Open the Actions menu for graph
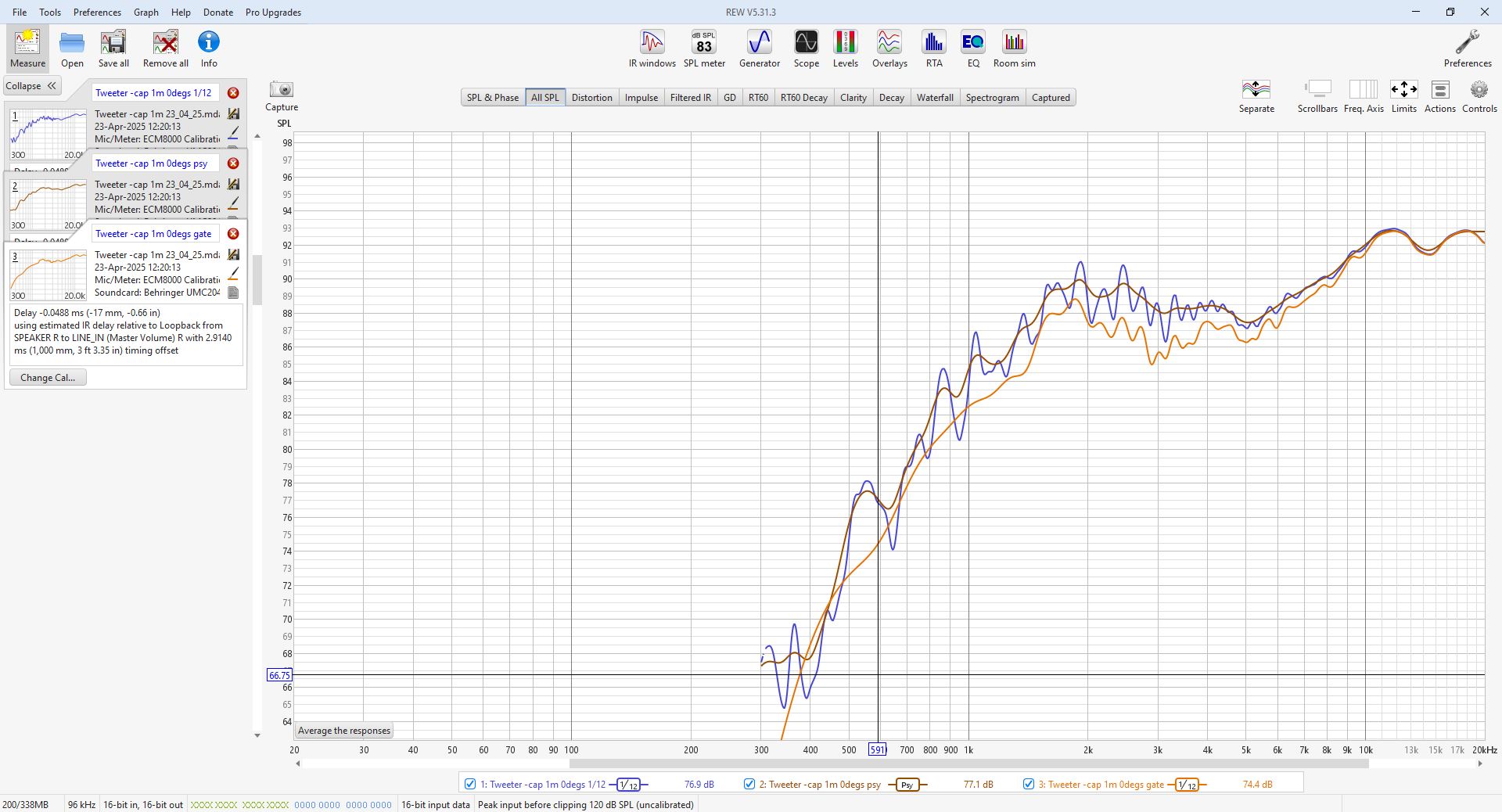The image size is (1502, 812). [1439, 96]
